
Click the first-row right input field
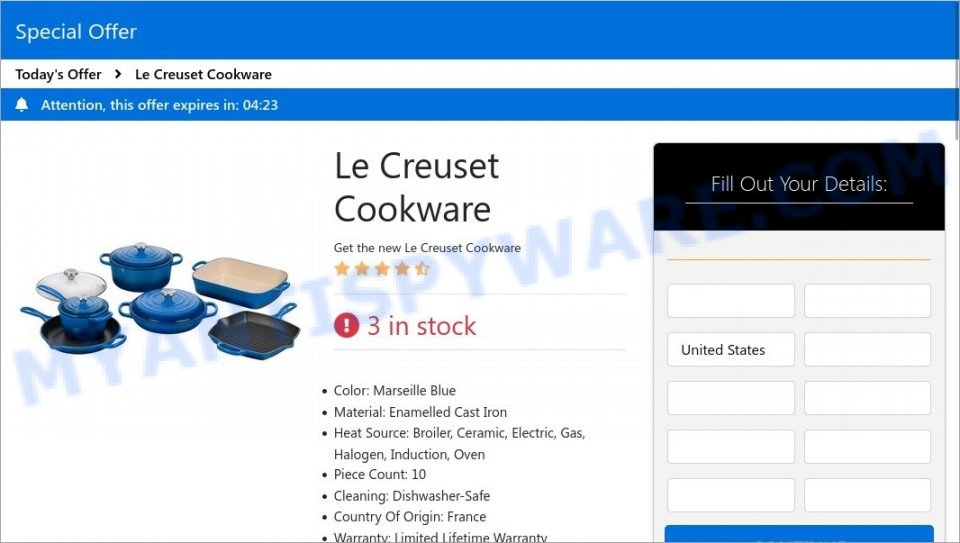click(868, 301)
